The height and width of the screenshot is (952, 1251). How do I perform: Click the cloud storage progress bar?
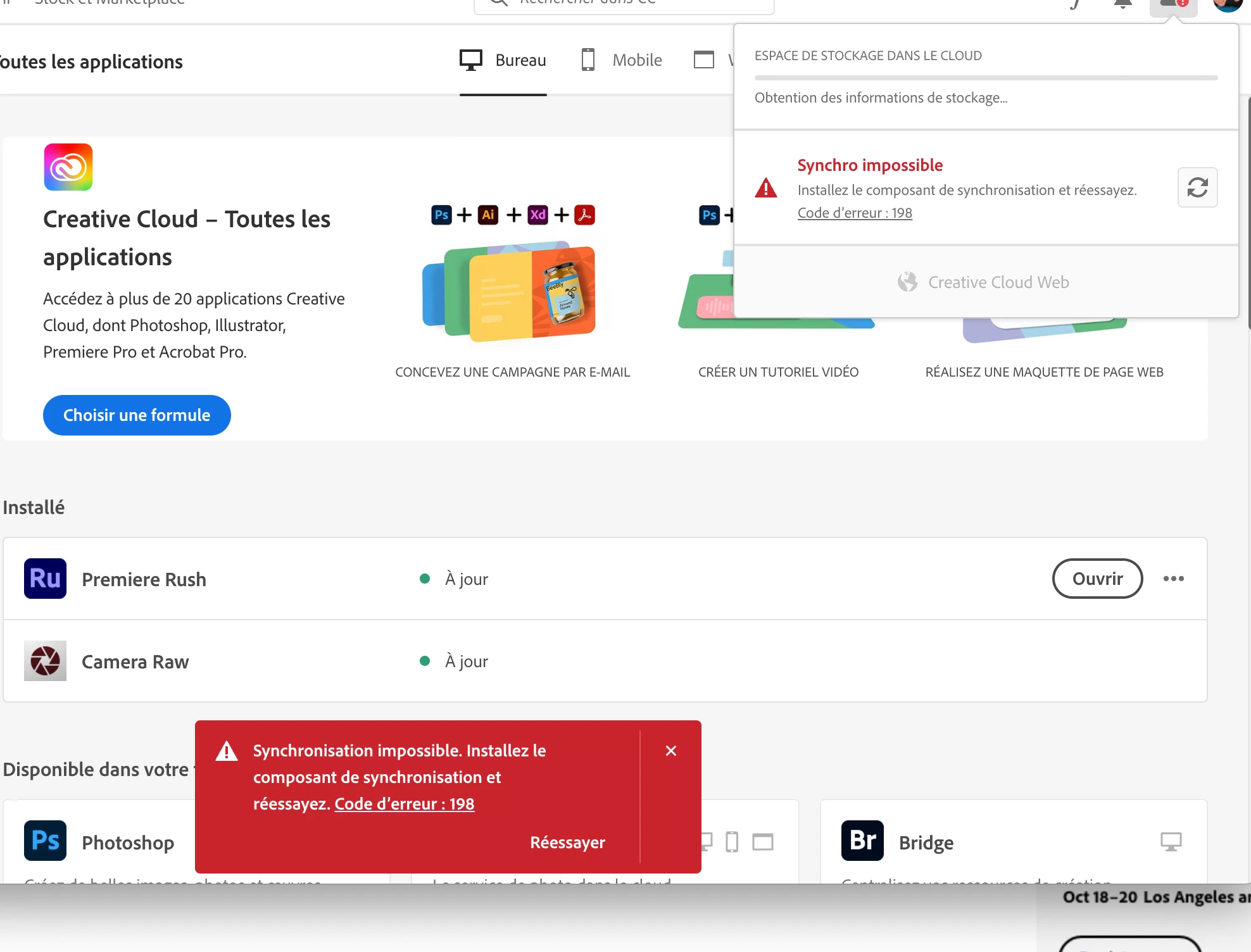tap(986, 78)
